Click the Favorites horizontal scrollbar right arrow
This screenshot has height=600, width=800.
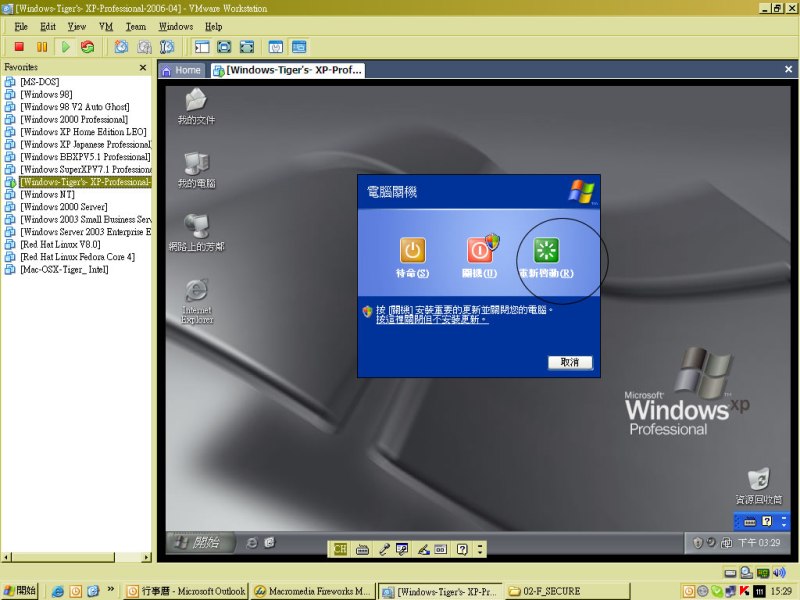click(146, 557)
